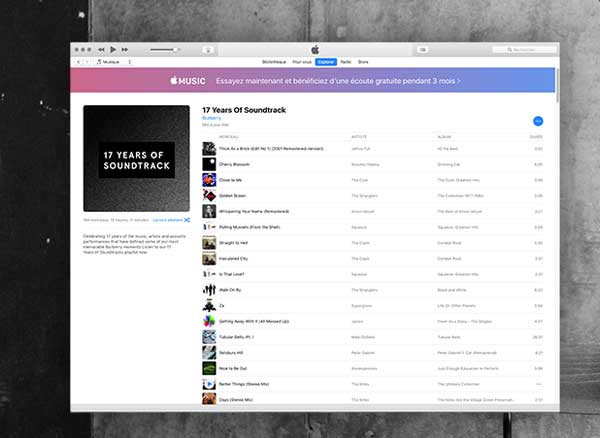The image size is (600, 438).
Task: Select the song 'Walk On By'
Action: (230, 290)
